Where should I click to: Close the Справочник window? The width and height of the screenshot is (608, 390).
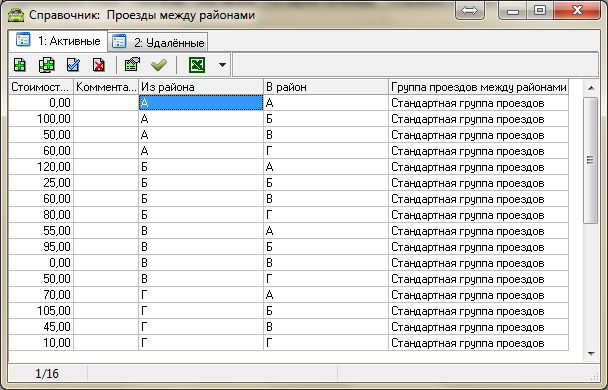coord(577,10)
